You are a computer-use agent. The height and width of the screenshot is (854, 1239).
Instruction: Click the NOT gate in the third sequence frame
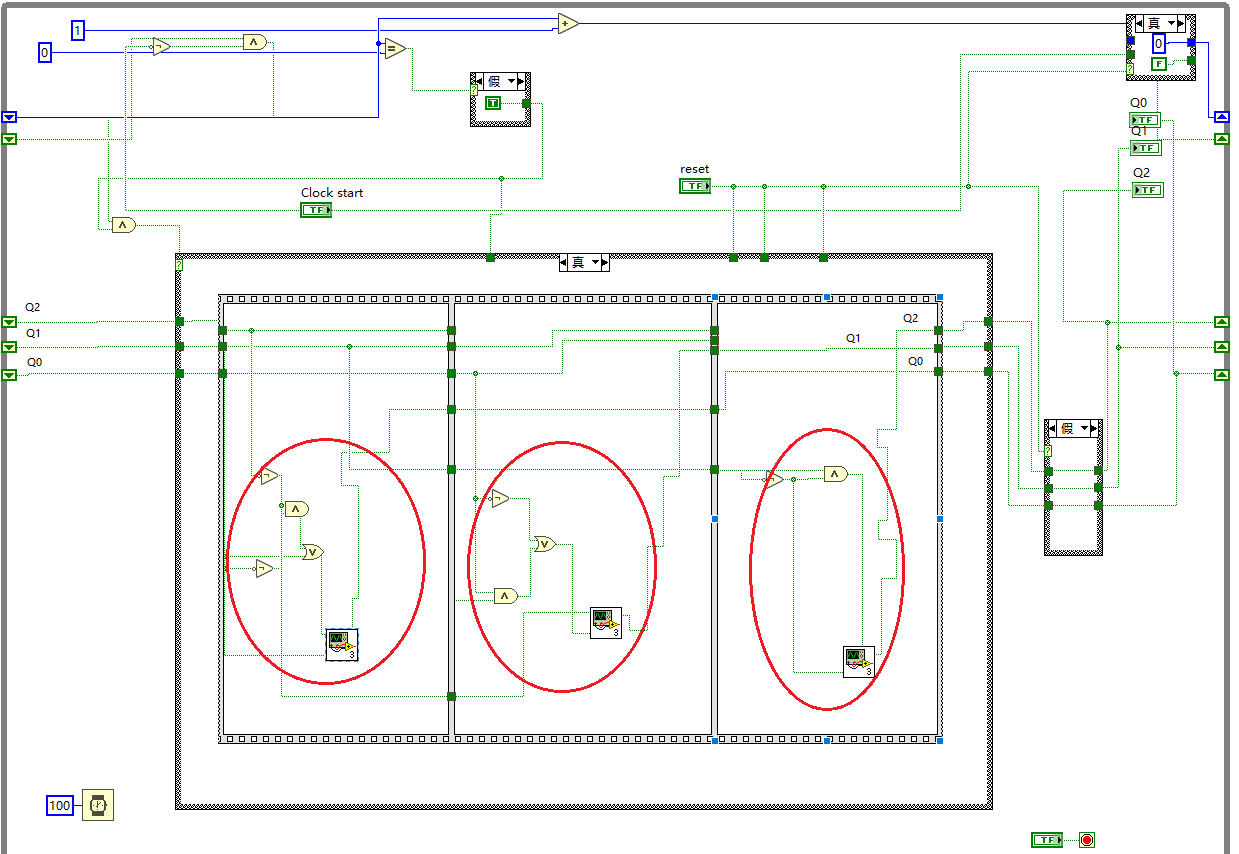click(771, 478)
